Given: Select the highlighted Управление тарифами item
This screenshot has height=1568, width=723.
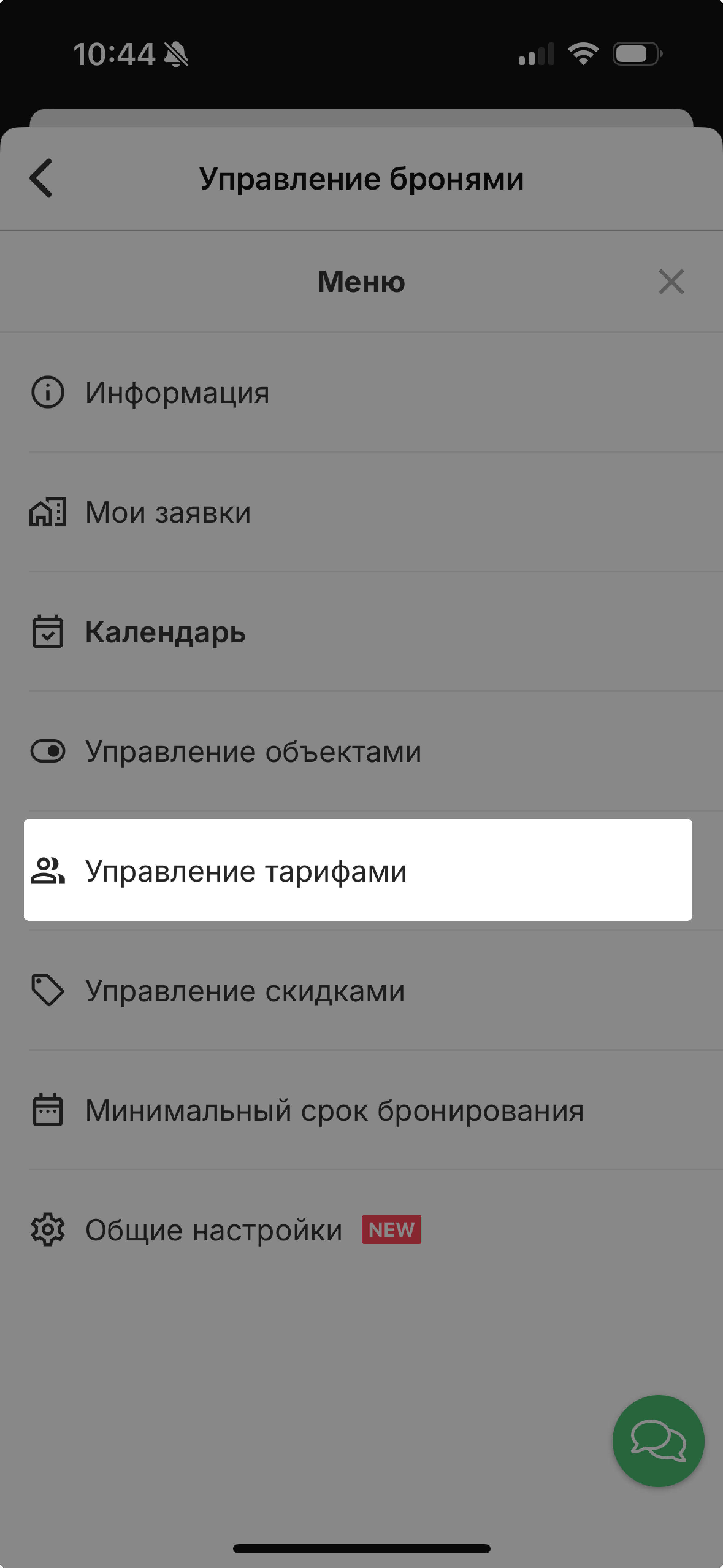Looking at the screenshot, I should point(358,870).
